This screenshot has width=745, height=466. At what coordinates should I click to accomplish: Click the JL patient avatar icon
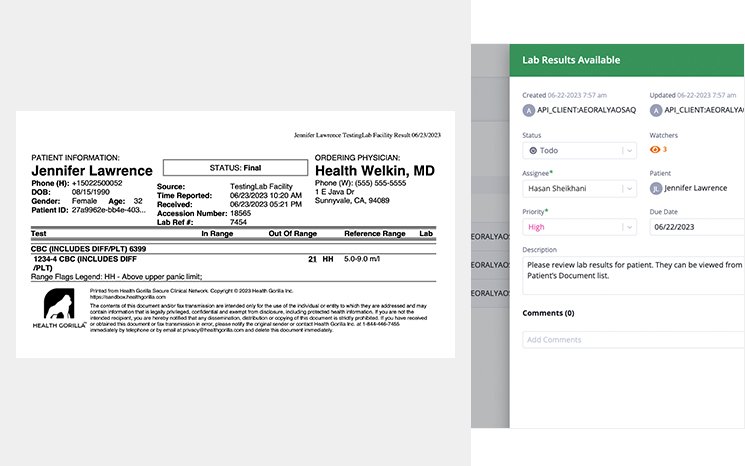pyautogui.click(x=656, y=188)
